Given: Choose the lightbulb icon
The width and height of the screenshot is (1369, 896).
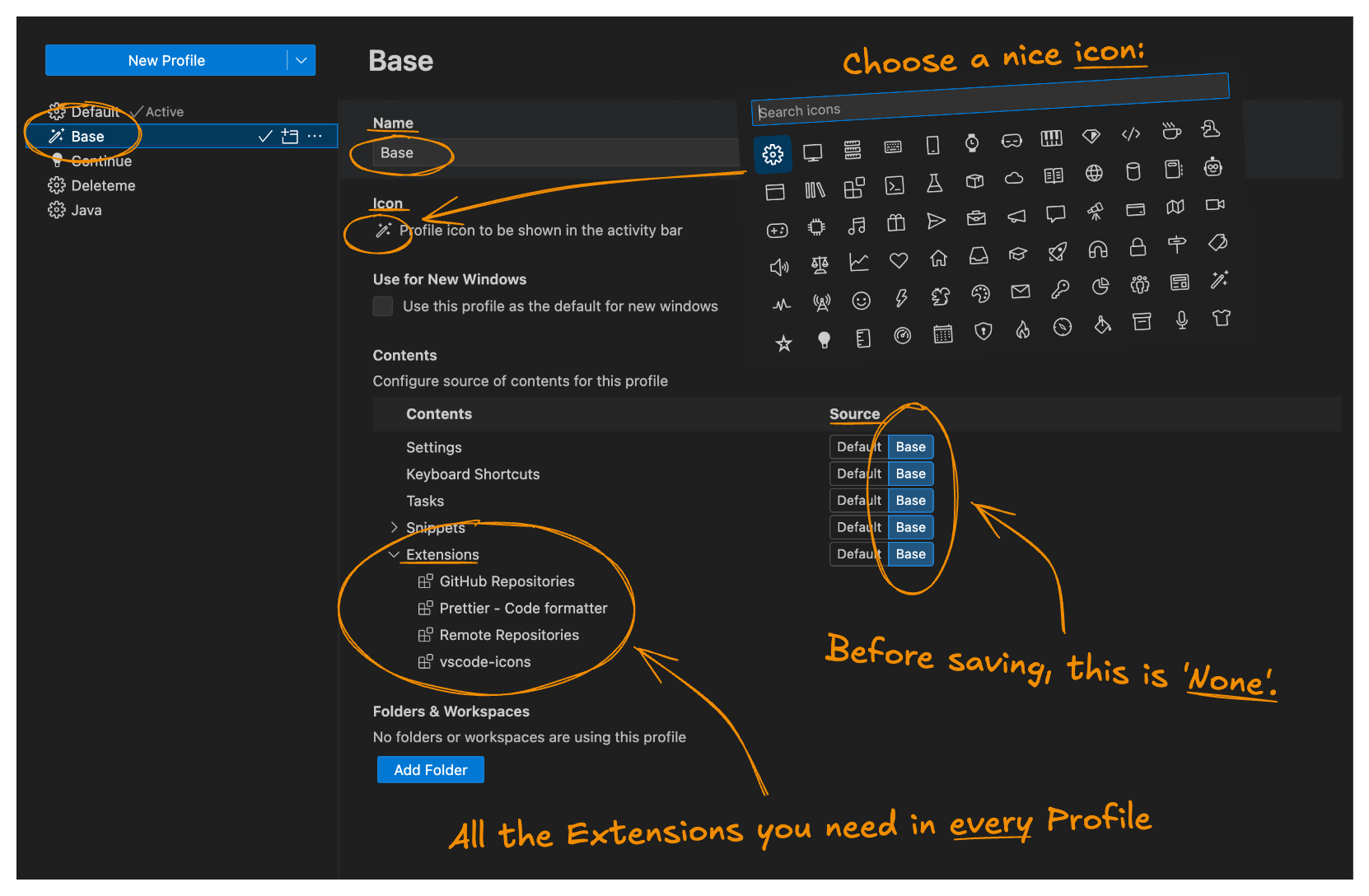Looking at the screenshot, I should coord(824,340).
